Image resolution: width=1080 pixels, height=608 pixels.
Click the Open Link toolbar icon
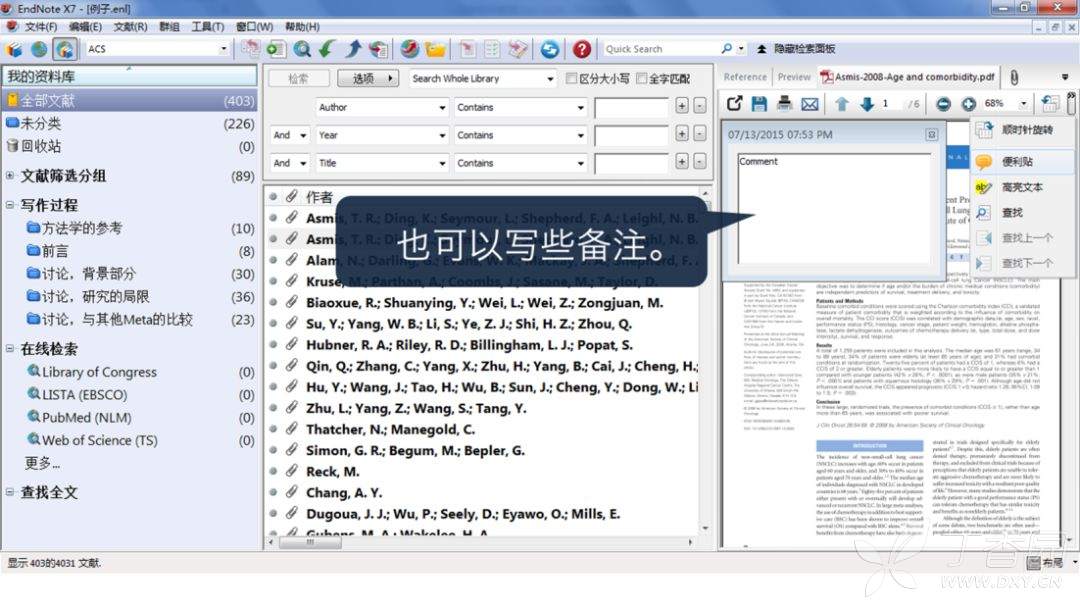[410, 49]
